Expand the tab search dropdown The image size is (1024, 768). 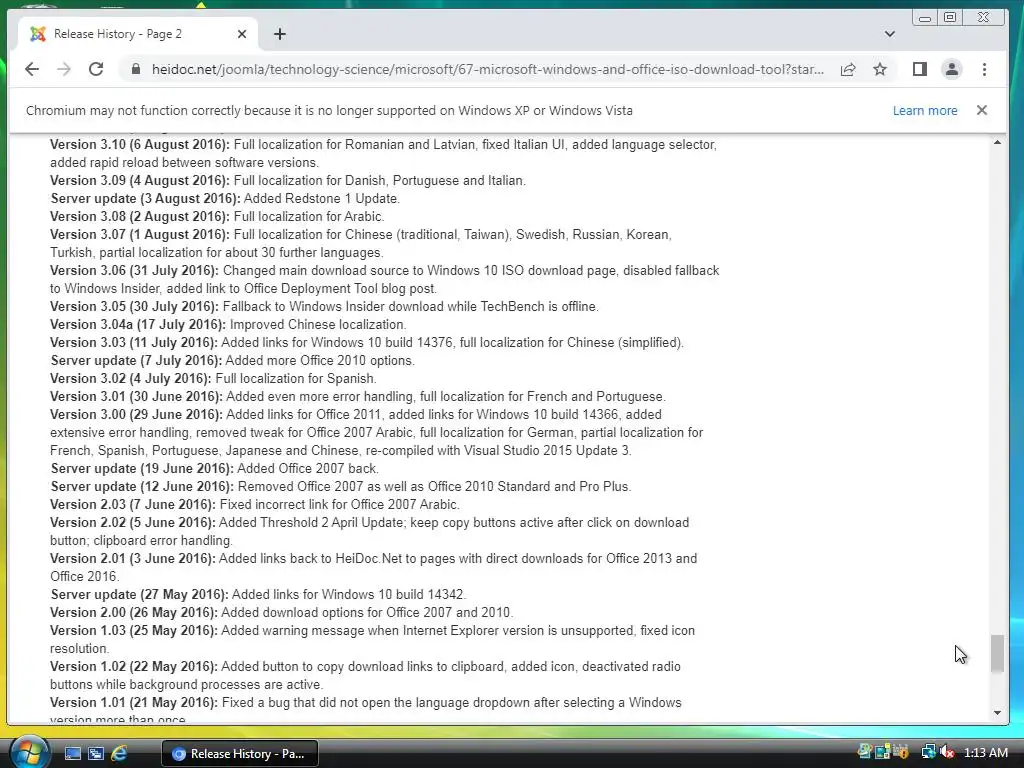(889, 34)
